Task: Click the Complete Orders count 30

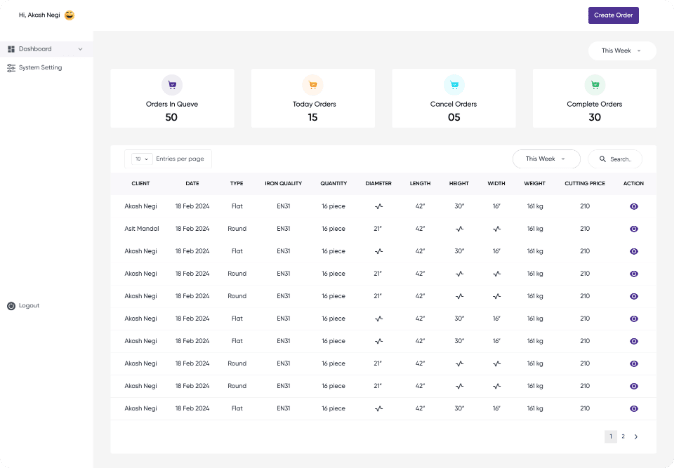Action: [x=594, y=117]
